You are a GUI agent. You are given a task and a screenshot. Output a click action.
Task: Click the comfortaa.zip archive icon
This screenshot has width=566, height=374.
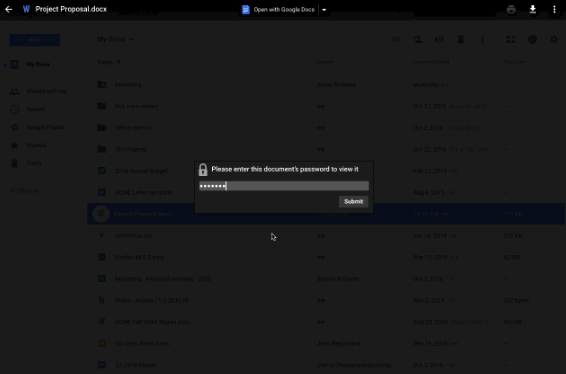[x=102, y=235]
